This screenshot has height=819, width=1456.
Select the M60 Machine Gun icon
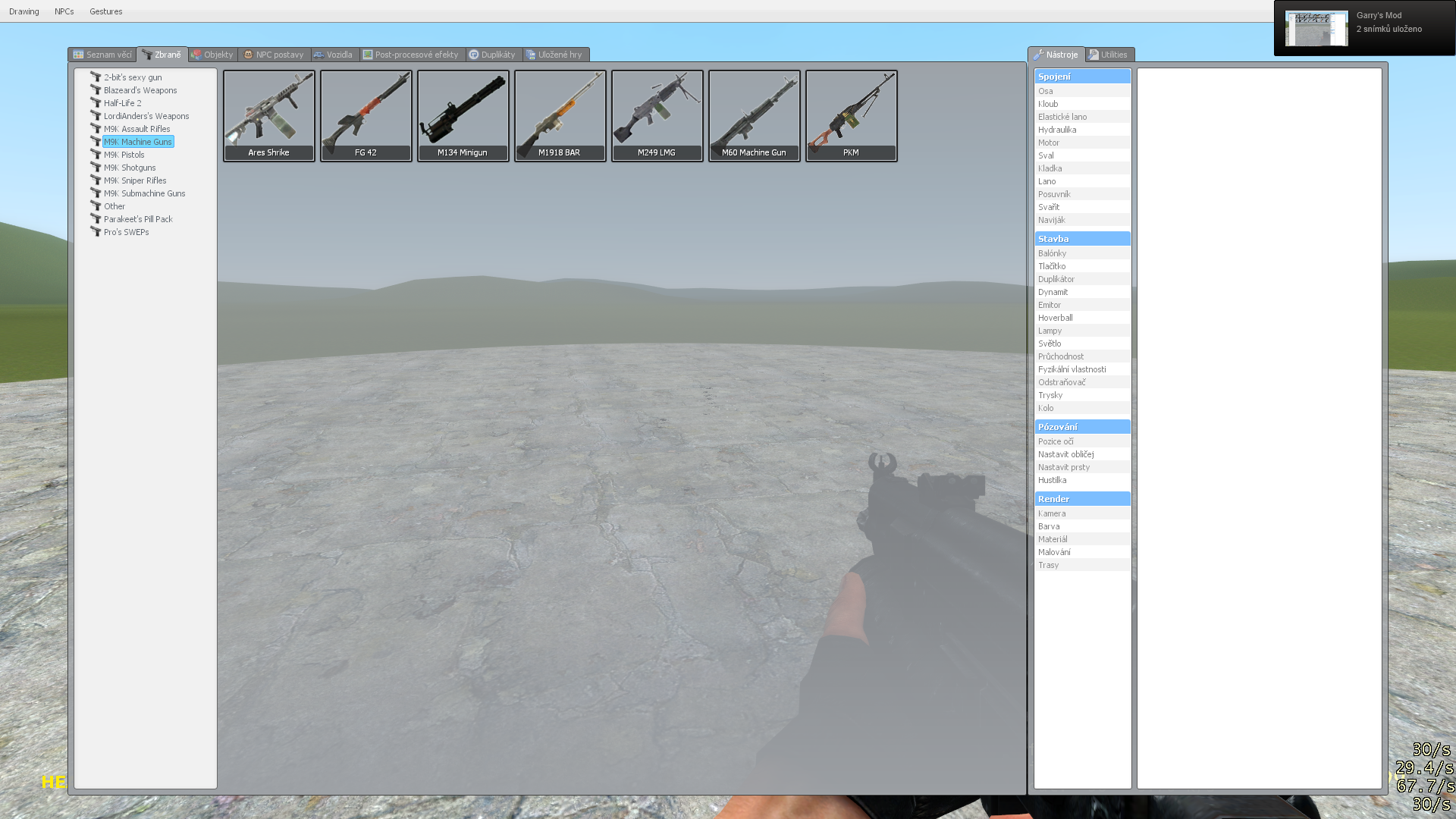tap(755, 116)
